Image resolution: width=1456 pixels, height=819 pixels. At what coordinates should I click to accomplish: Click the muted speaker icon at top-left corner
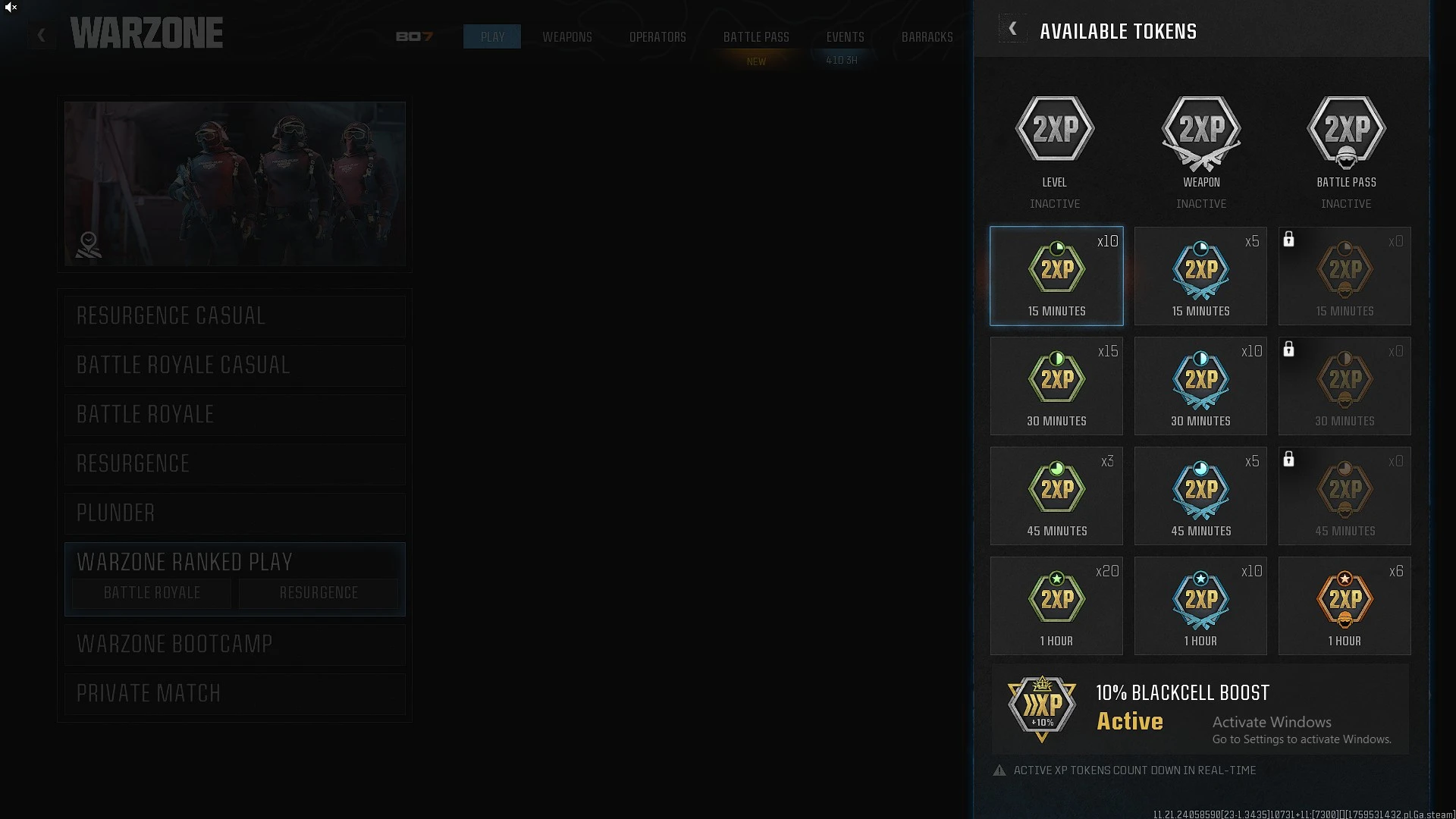[11, 8]
